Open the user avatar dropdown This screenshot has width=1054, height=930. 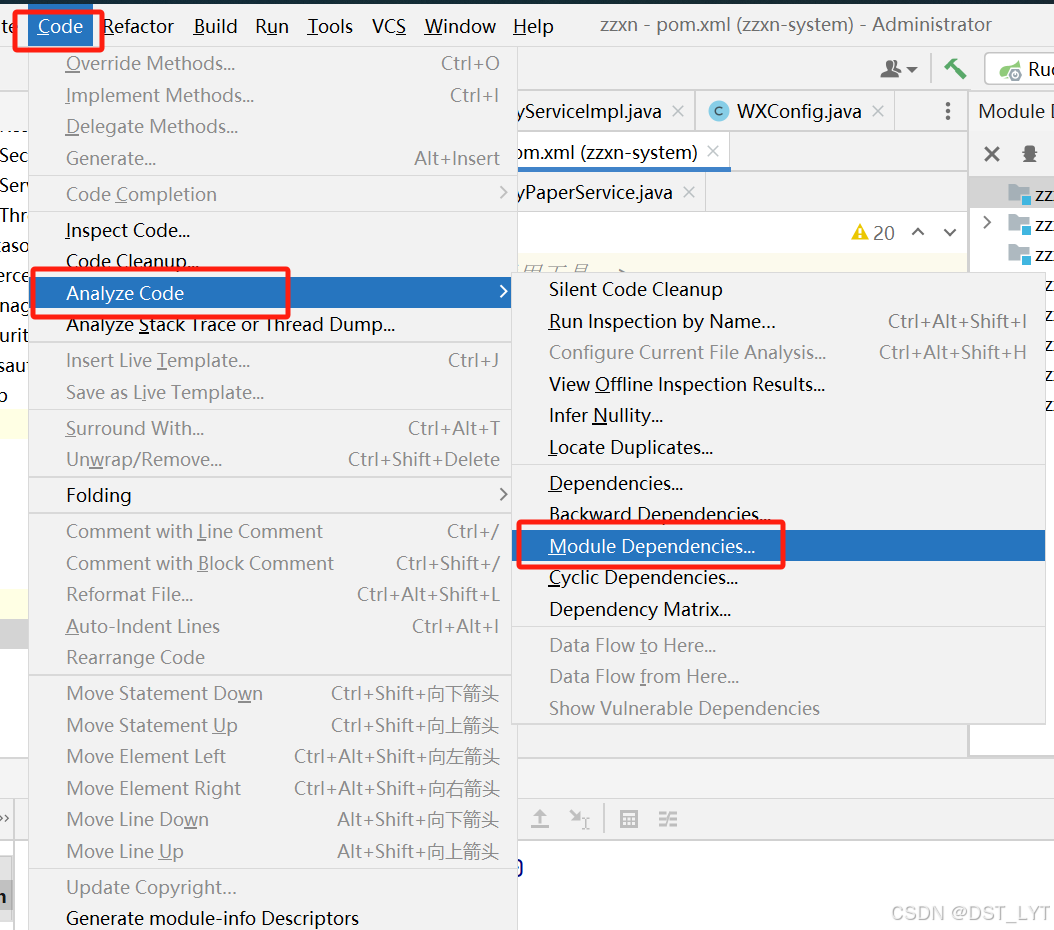pos(900,68)
